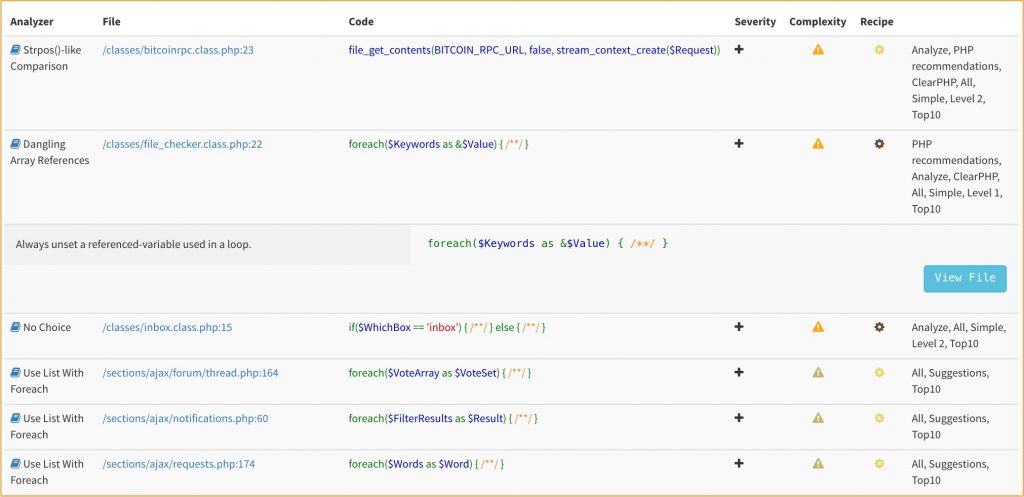
Task: Click the expanded monospace foreach code block
Action: pyautogui.click(x=548, y=243)
